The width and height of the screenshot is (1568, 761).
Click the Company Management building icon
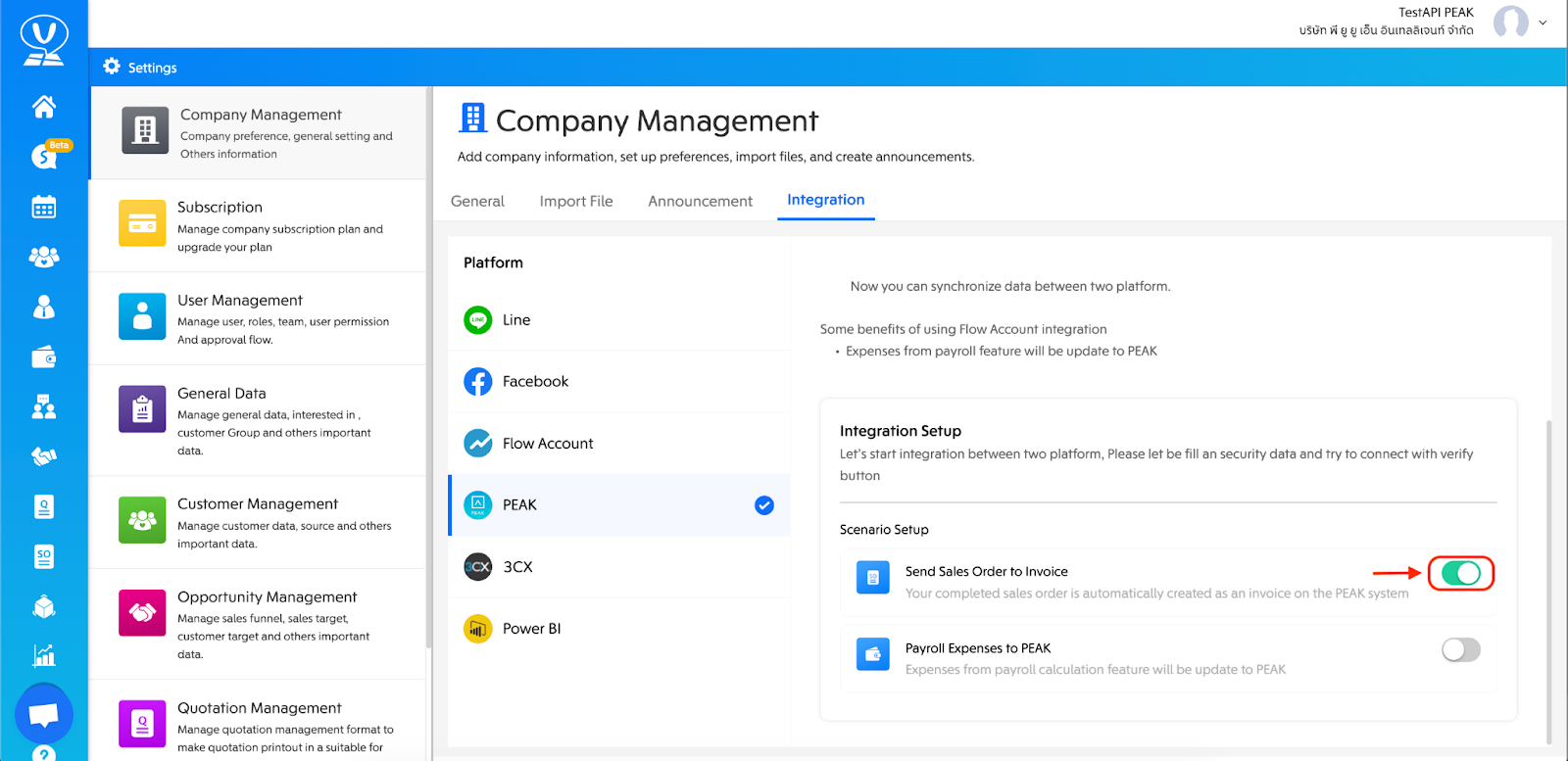click(145, 130)
